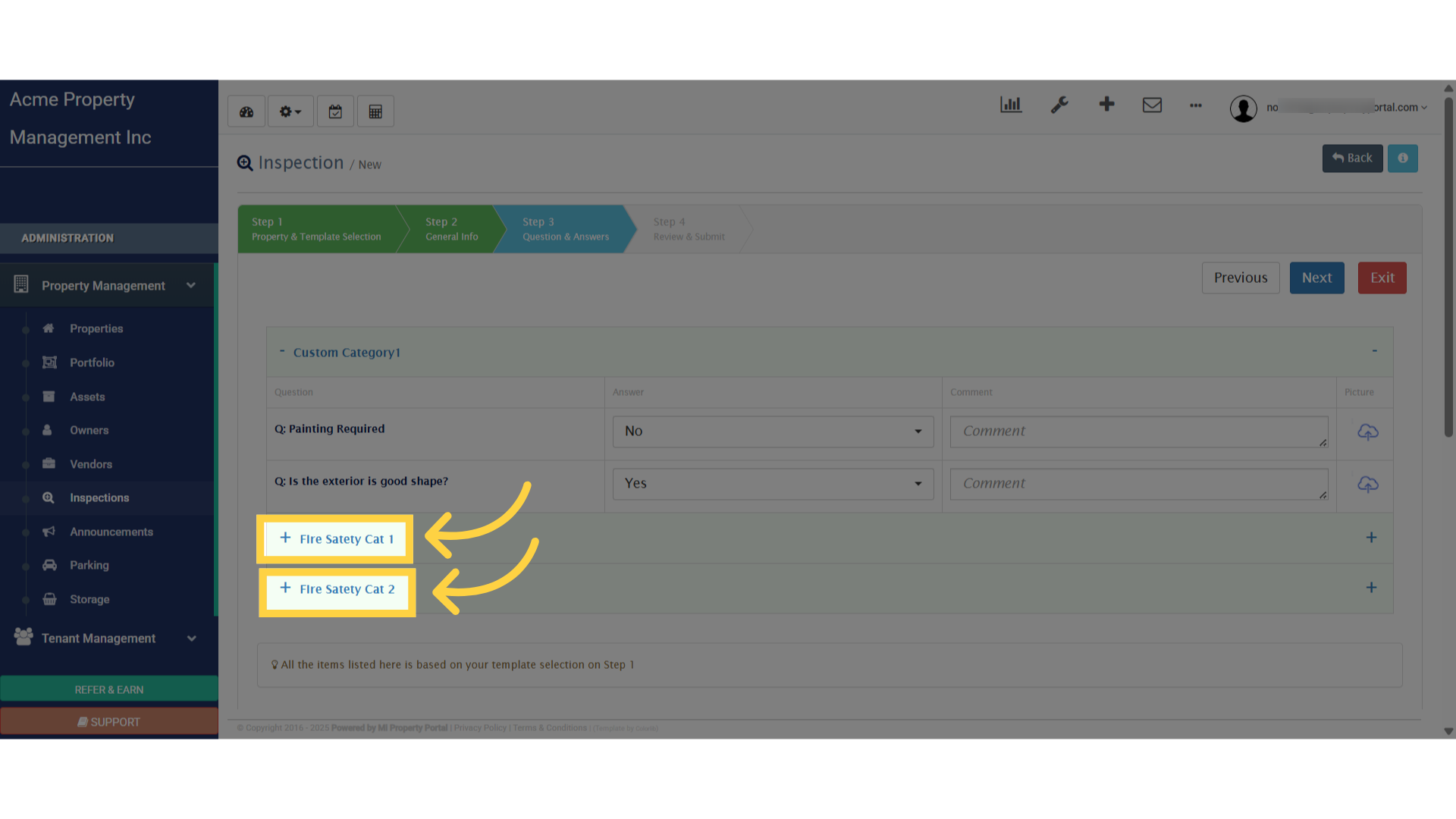Image resolution: width=1456 pixels, height=819 pixels.
Task: Upload picture for Painting Required question
Action: click(x=1368, y=431)
